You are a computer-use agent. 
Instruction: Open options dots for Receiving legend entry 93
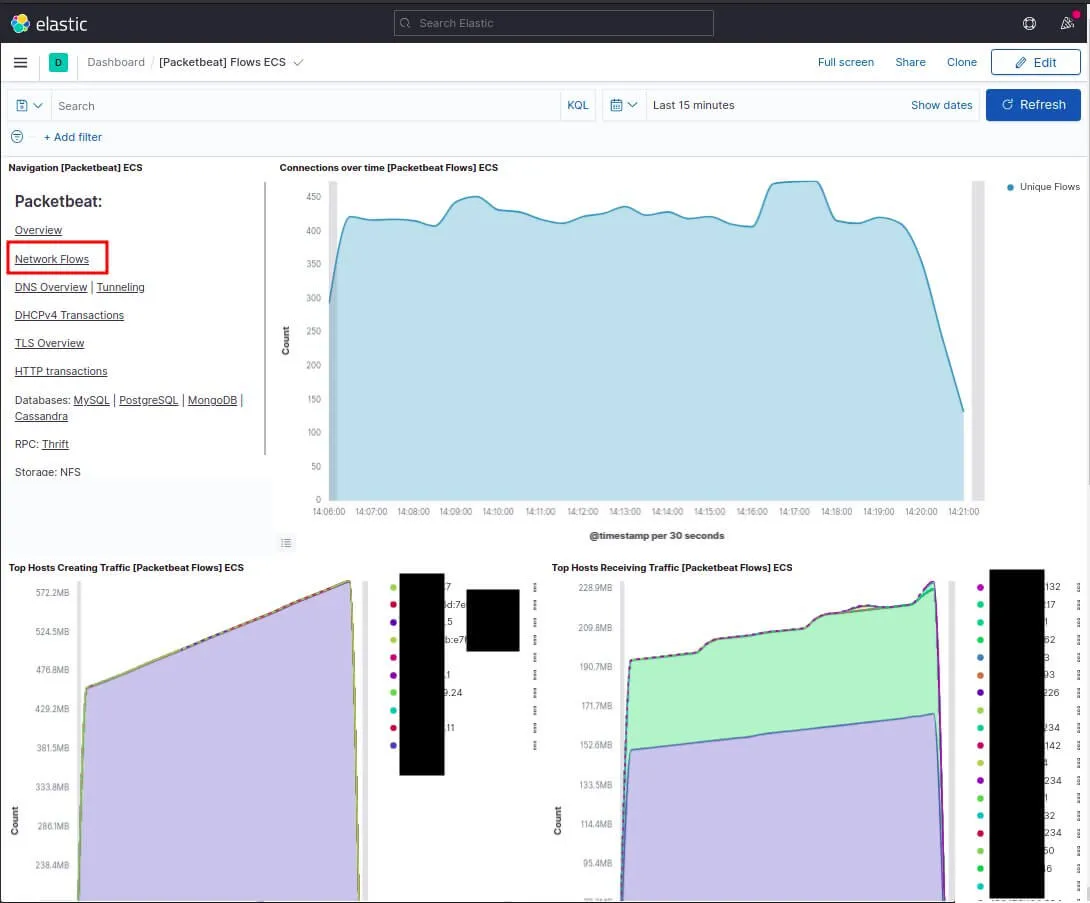[x=1078, y=675]
